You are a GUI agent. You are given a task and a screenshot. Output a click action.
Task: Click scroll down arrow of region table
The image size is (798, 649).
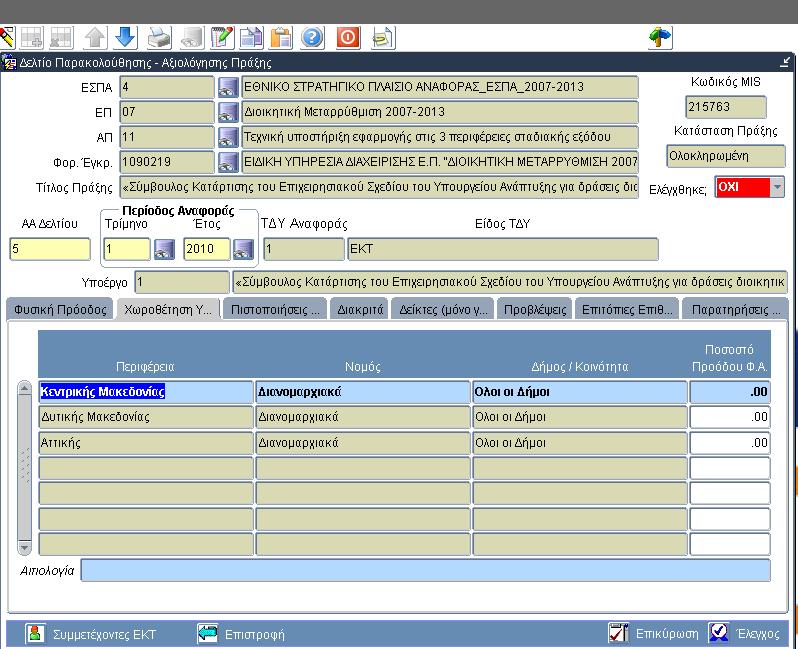24,547
